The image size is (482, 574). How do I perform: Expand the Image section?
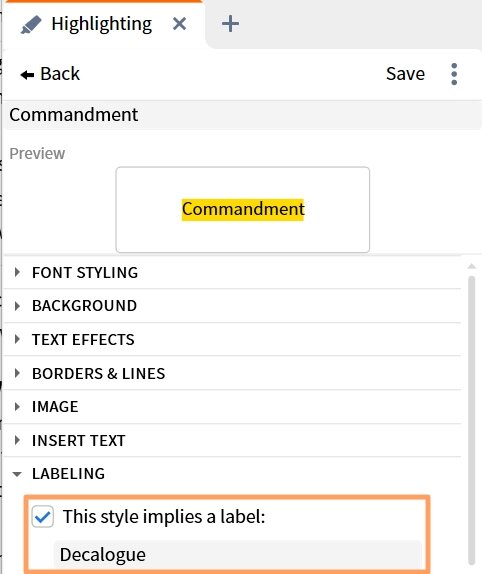[232, 407]
